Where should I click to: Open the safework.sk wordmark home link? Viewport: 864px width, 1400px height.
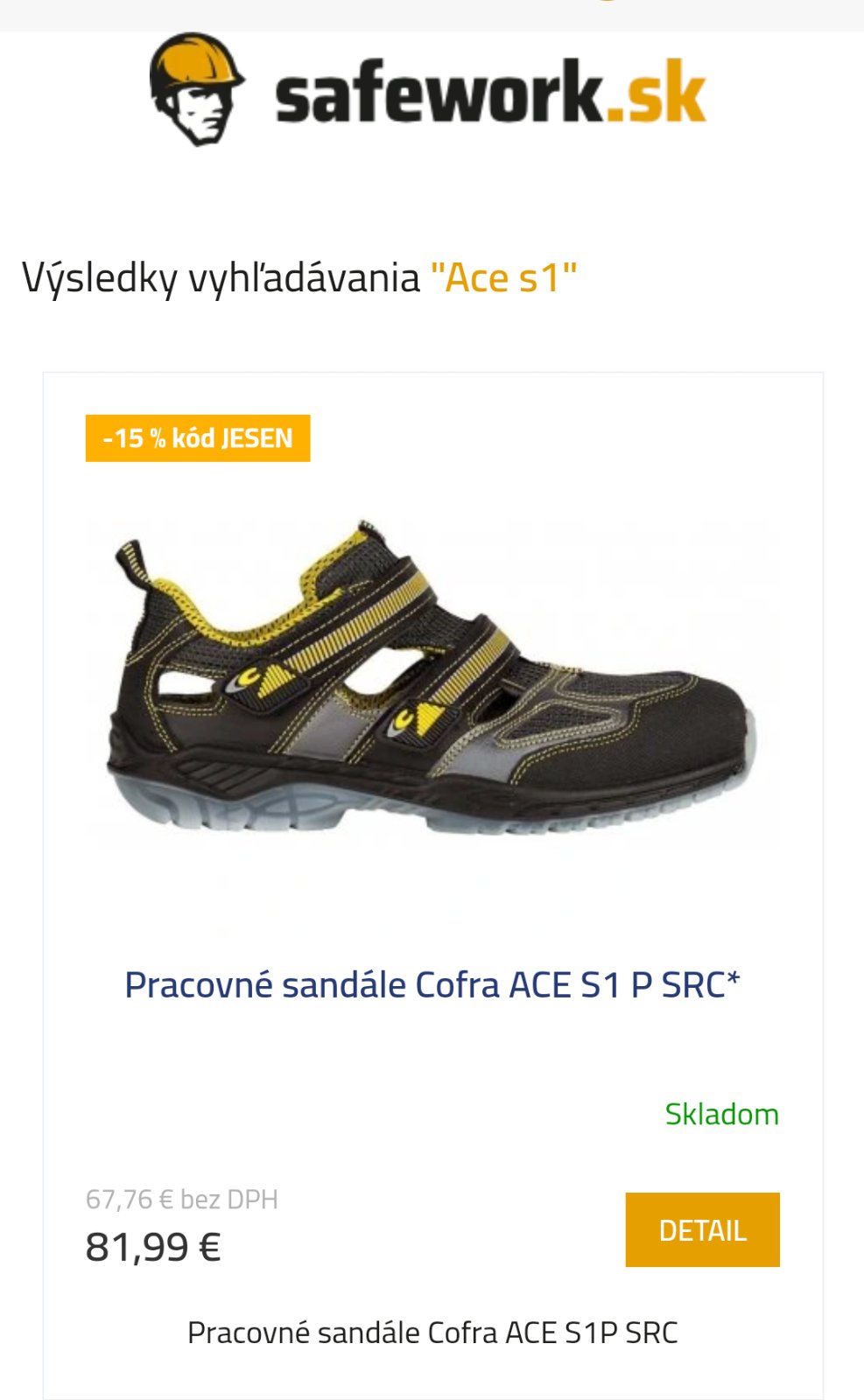490,93
